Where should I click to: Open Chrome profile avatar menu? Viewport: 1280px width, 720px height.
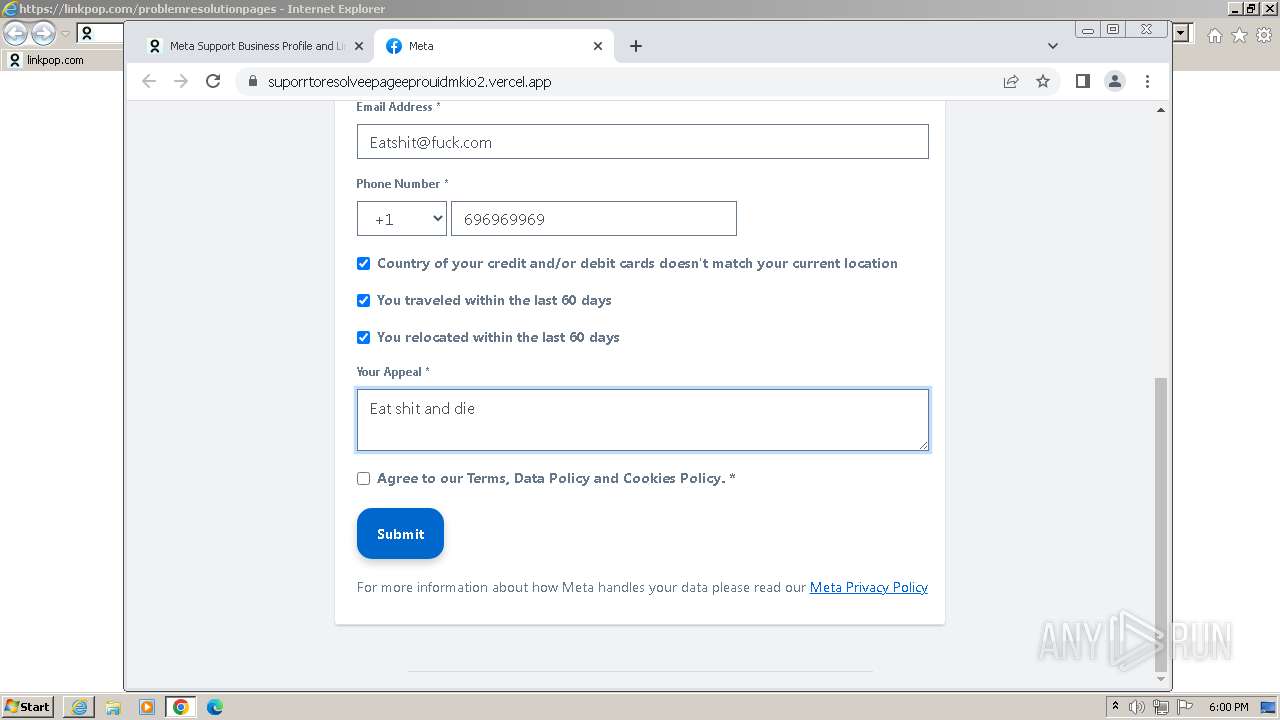tap(1115, 82)
